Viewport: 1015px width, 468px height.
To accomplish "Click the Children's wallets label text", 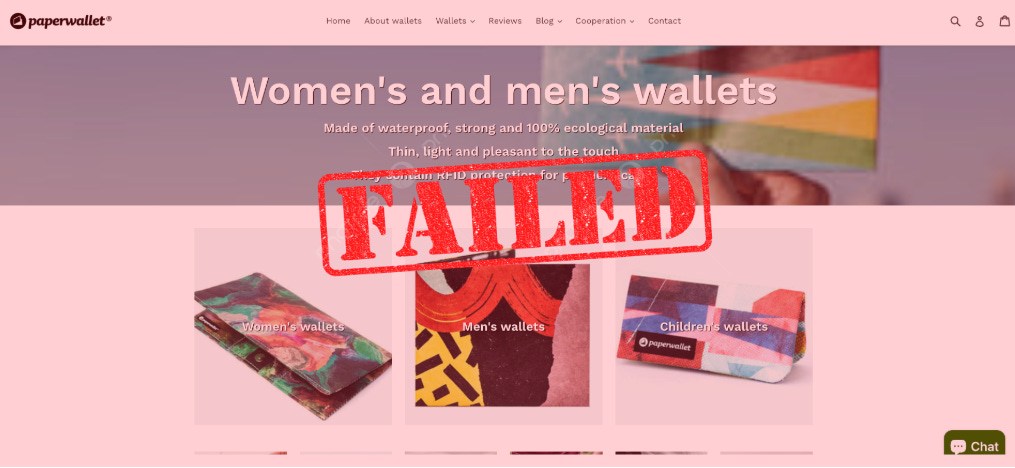I will pos(714,327).
